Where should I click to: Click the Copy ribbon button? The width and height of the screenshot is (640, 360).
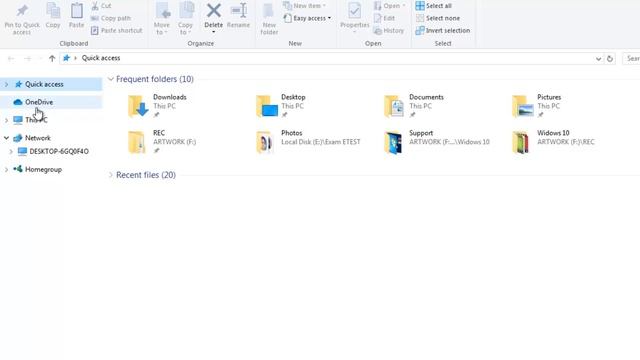pos(53,16)
